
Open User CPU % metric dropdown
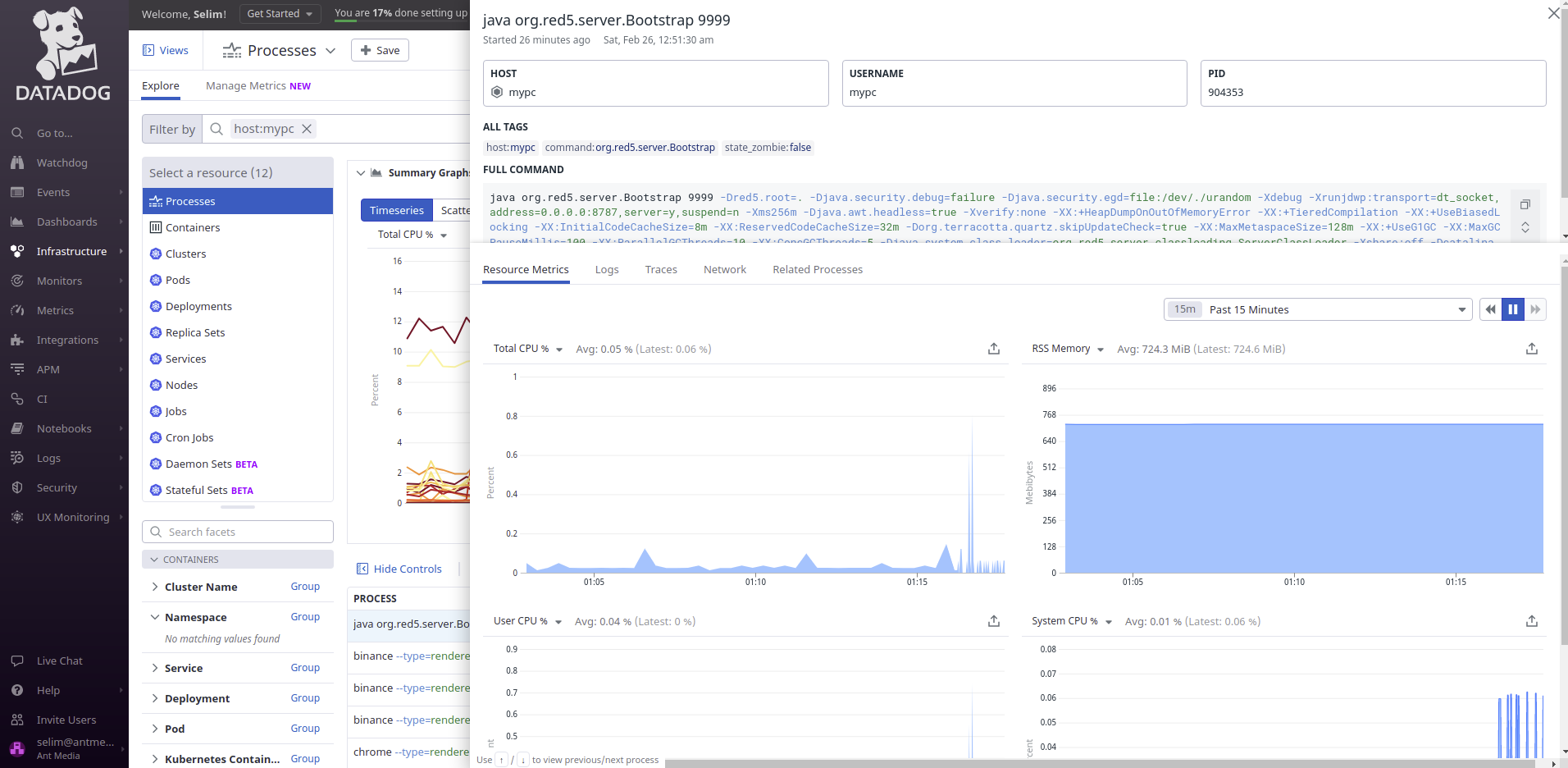pyautogui.click(x=527, y=621)
